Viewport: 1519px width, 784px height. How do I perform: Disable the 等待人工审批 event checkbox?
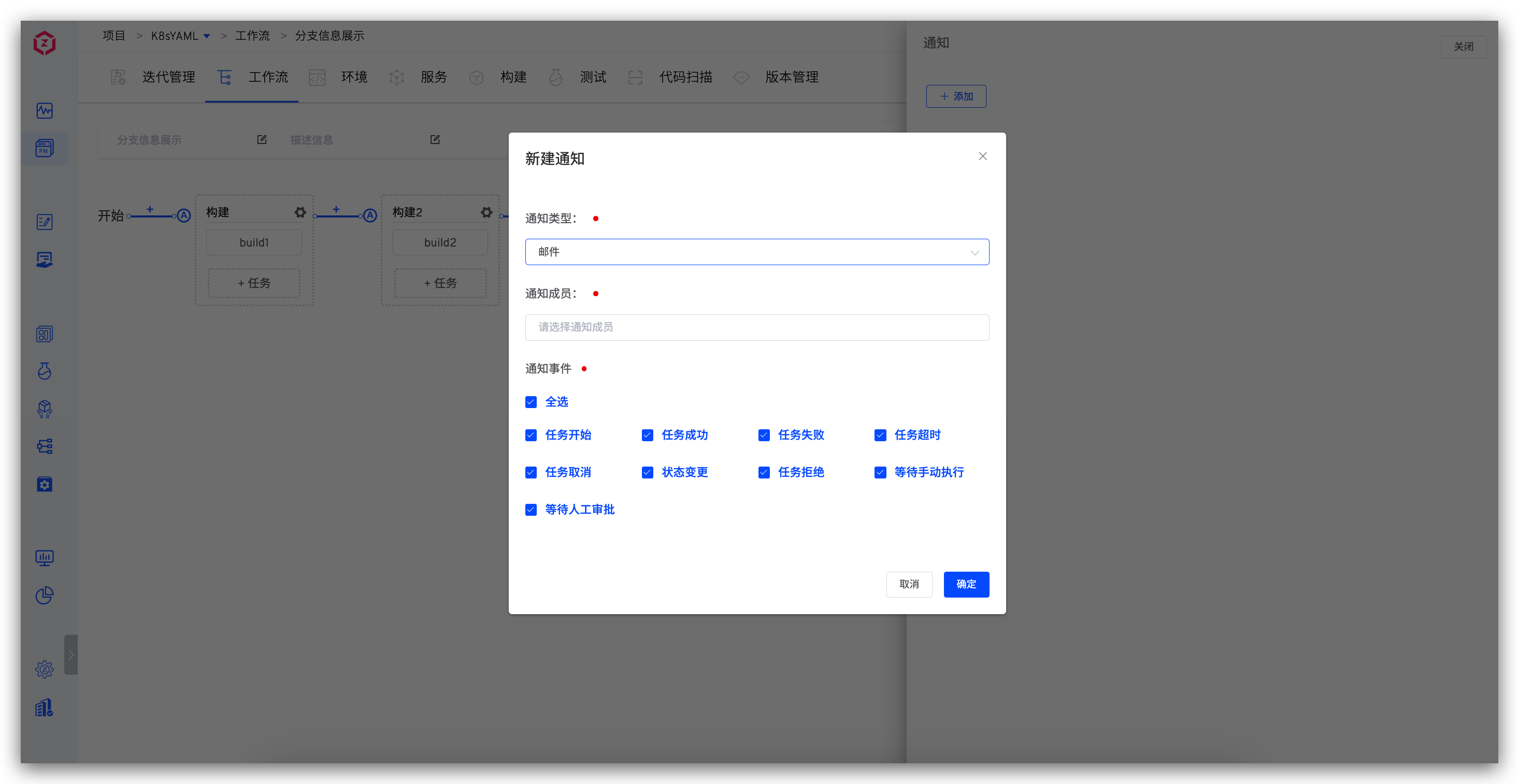tap(531, 510)
